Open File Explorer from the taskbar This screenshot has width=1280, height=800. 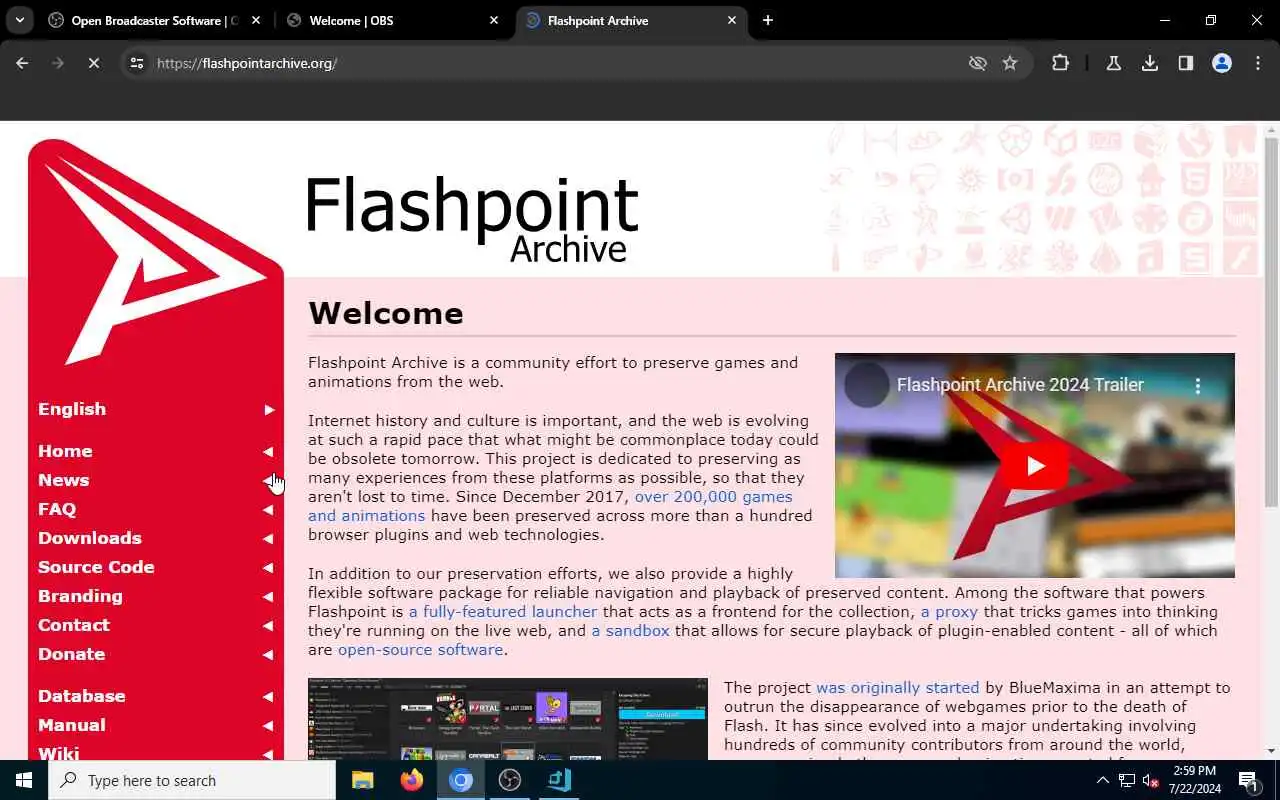point(362,780)
